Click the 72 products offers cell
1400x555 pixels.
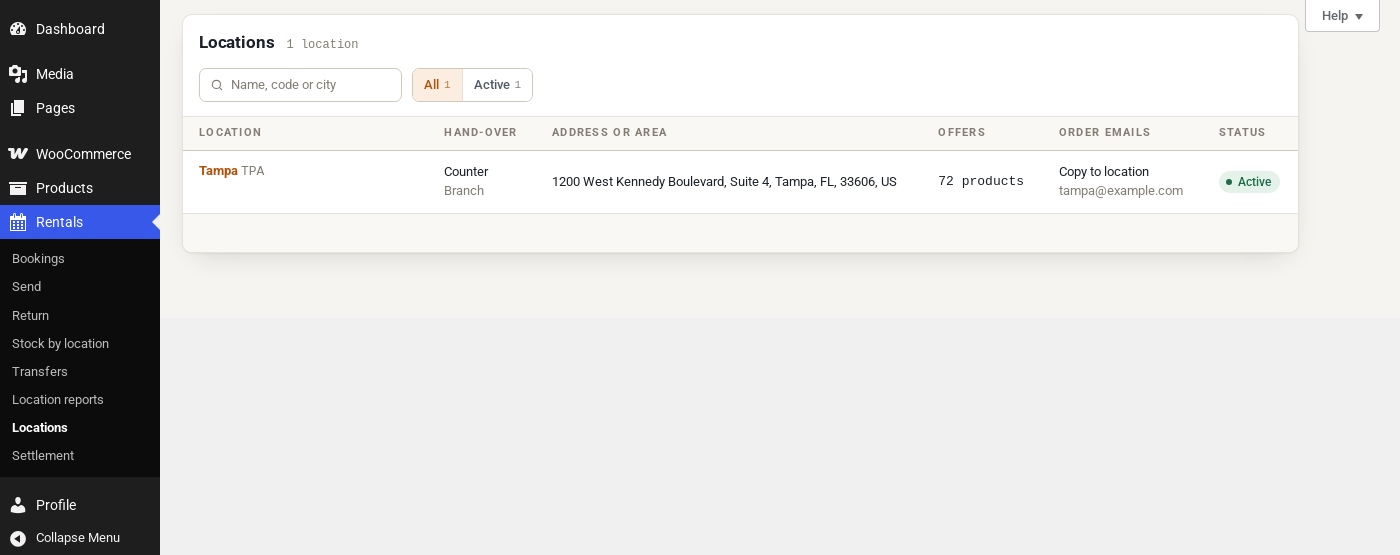981,182
